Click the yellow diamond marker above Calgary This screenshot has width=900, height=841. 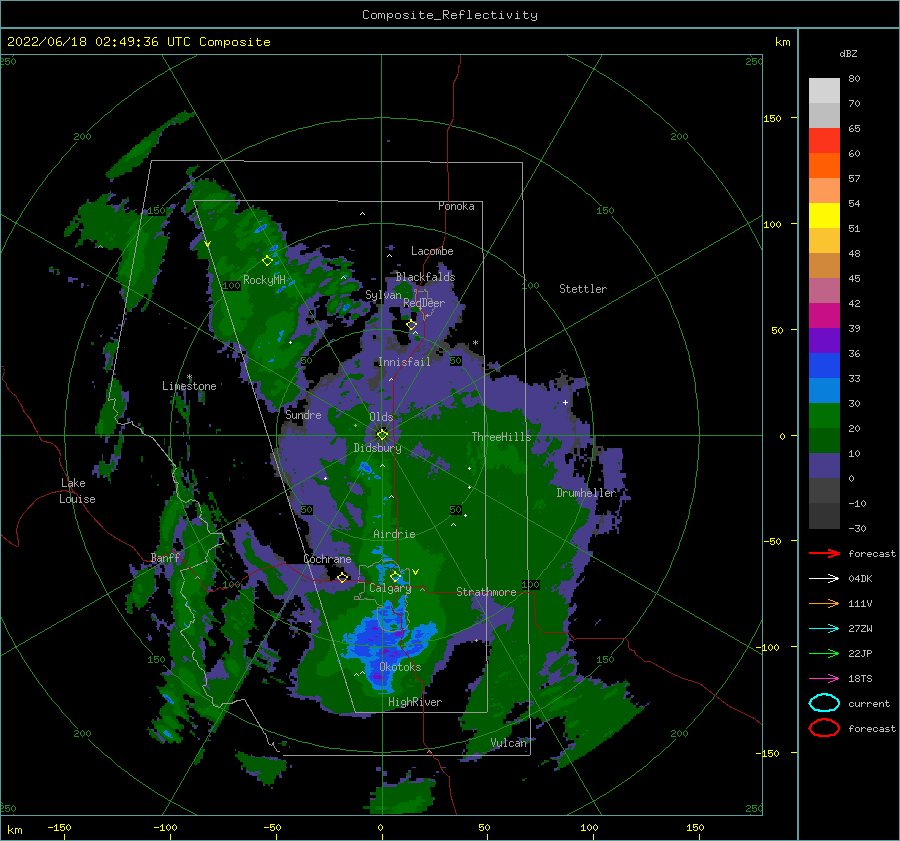pyautogui.click(x=395, y=576)
